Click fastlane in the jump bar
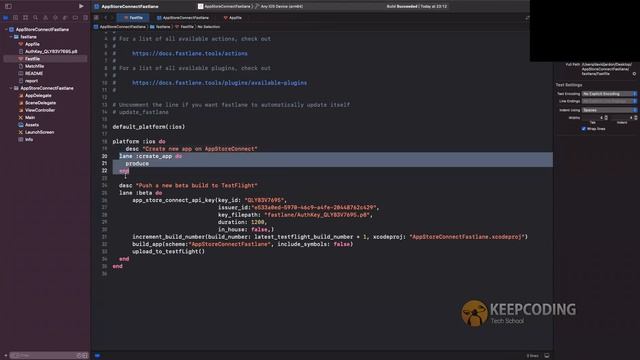640x360 pixels. coord(160,27)
